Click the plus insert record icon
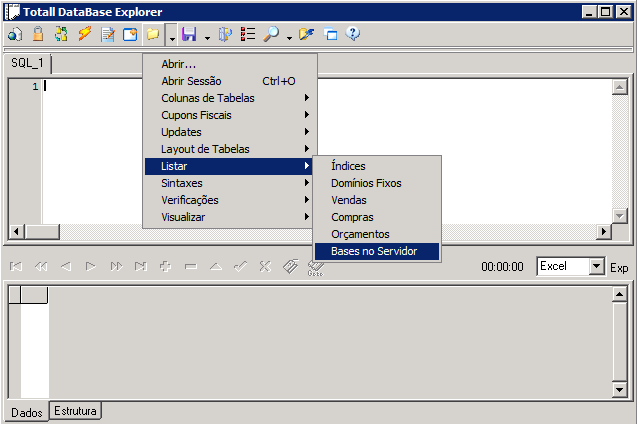This screenshot has height=424, width=637. click(165, 266)
